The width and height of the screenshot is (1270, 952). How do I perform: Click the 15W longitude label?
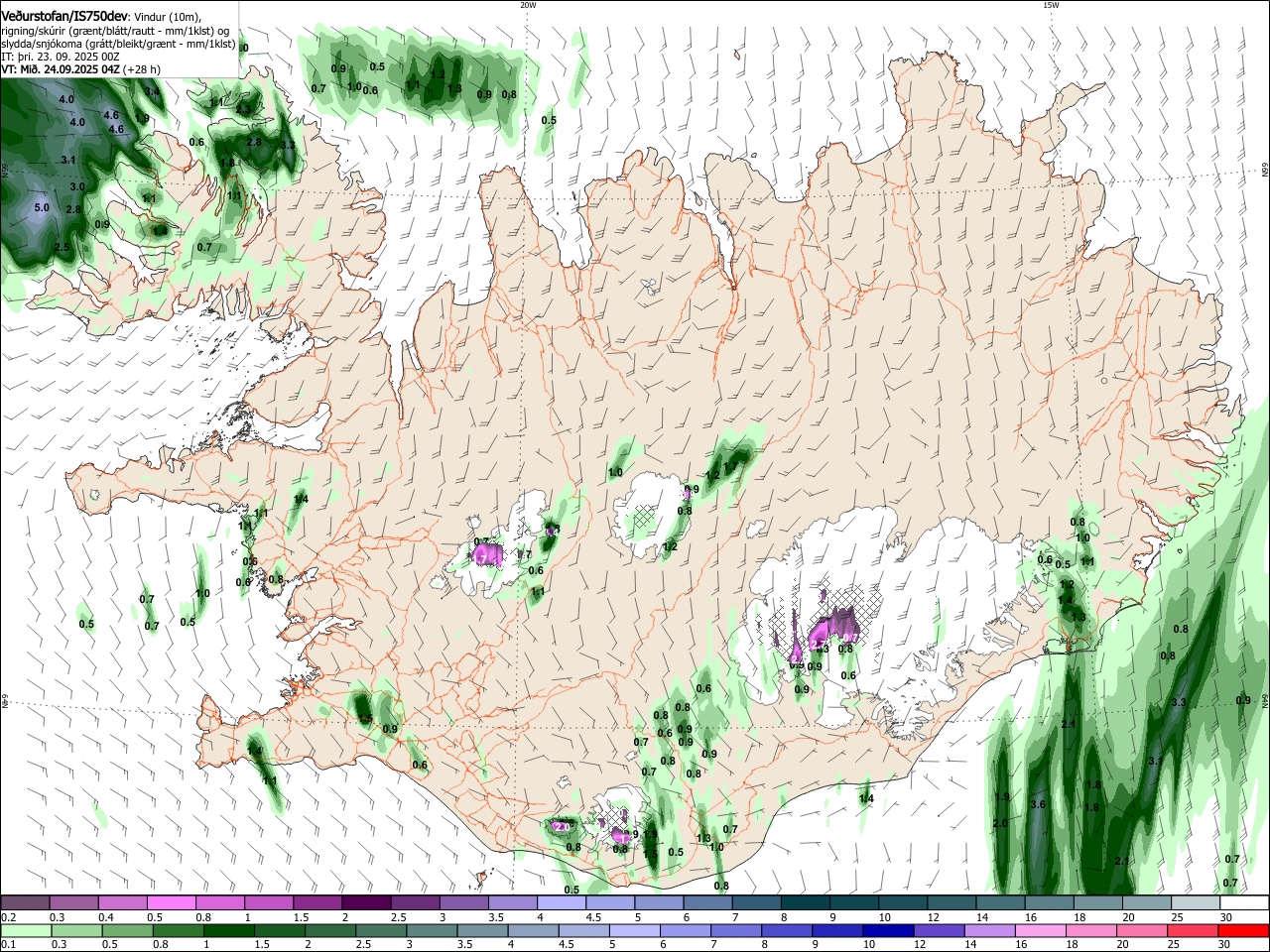(1051, 5)
